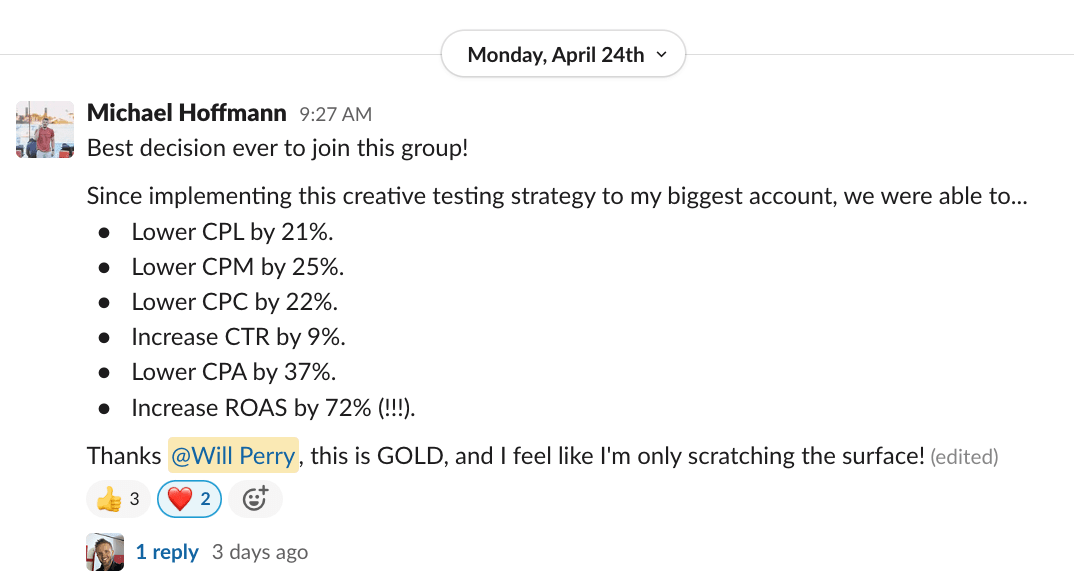The width and height of the screenshot is (1074, 582).
Task: Click the chevron beside April 24th
Action: (662, 56)
